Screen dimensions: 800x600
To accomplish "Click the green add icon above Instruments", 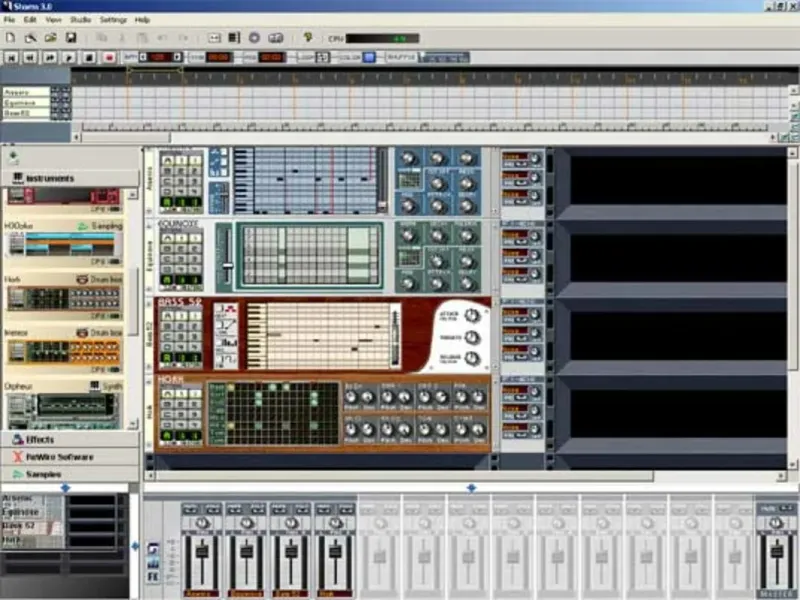I will [x=13, y=157].
